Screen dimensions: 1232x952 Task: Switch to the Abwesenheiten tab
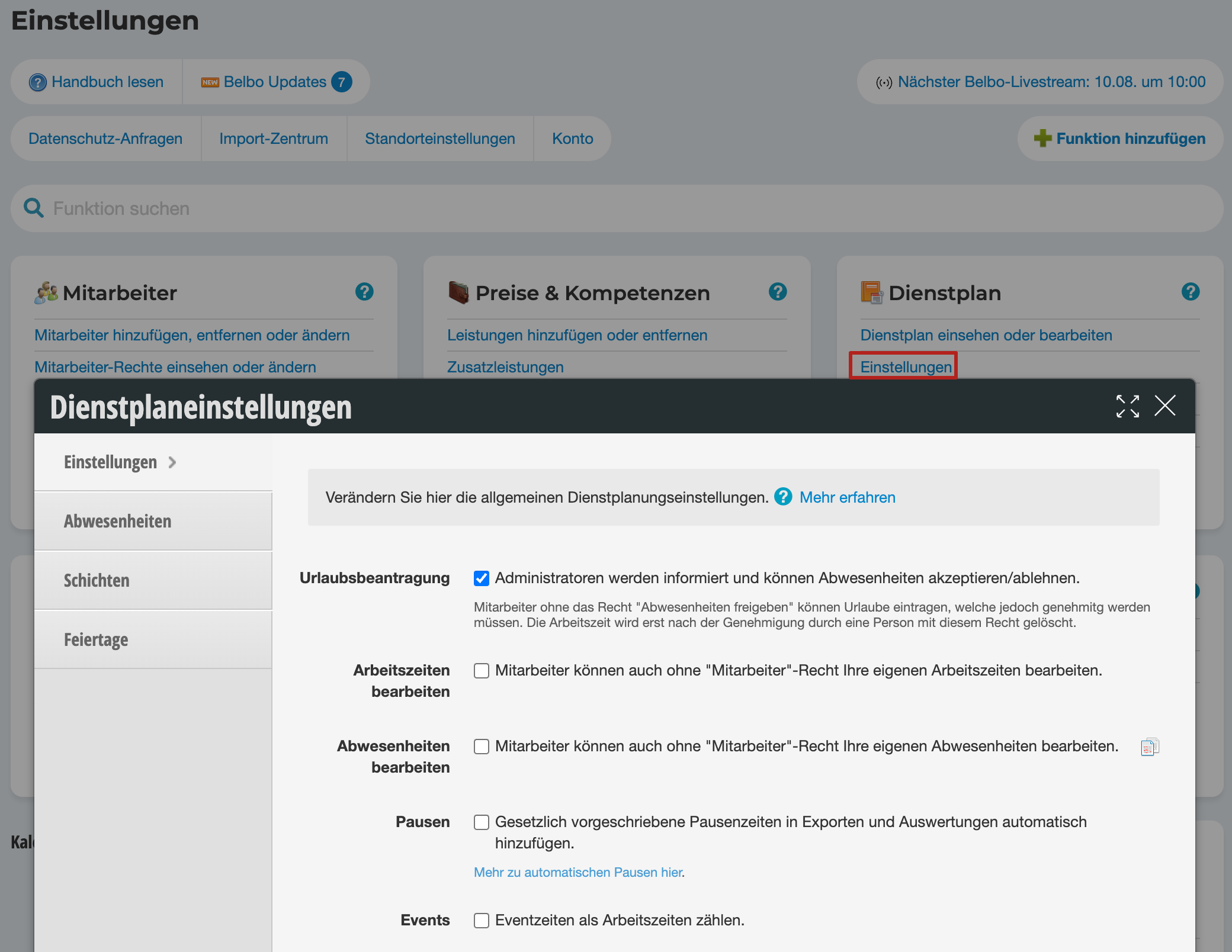[153, 522]
